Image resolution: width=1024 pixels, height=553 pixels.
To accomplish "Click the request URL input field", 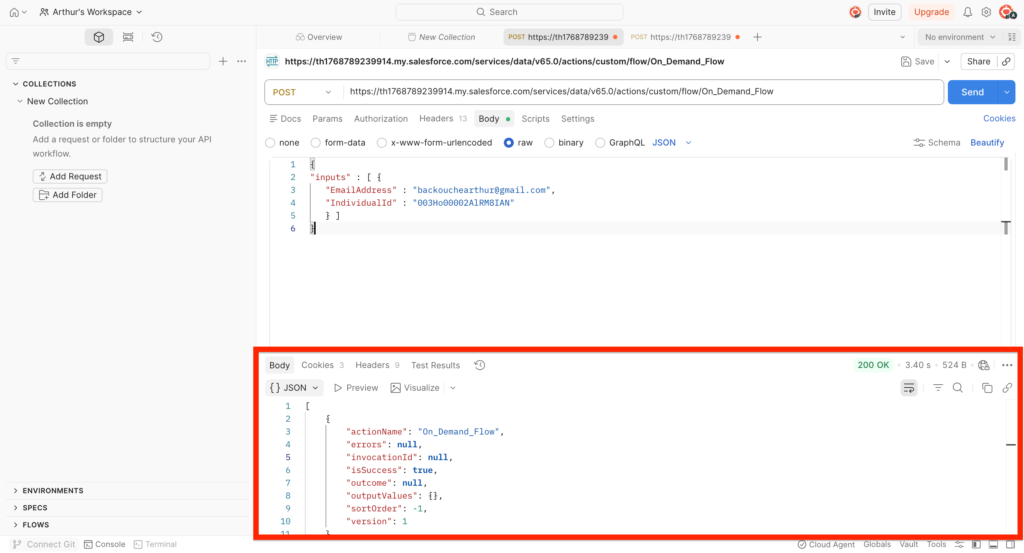I will tap(640, 92).
